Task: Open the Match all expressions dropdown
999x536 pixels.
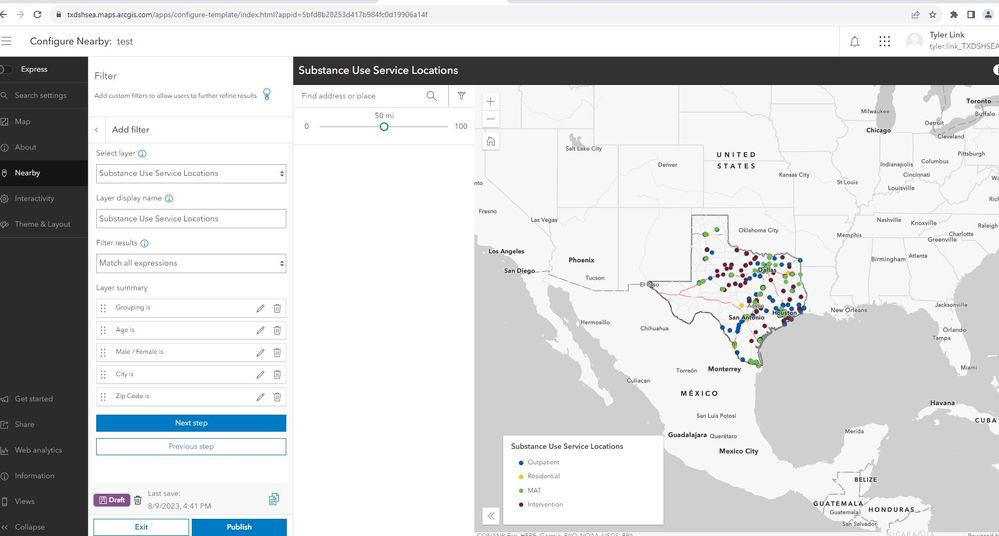Action: pyautogui.click(x=191, y=263)
